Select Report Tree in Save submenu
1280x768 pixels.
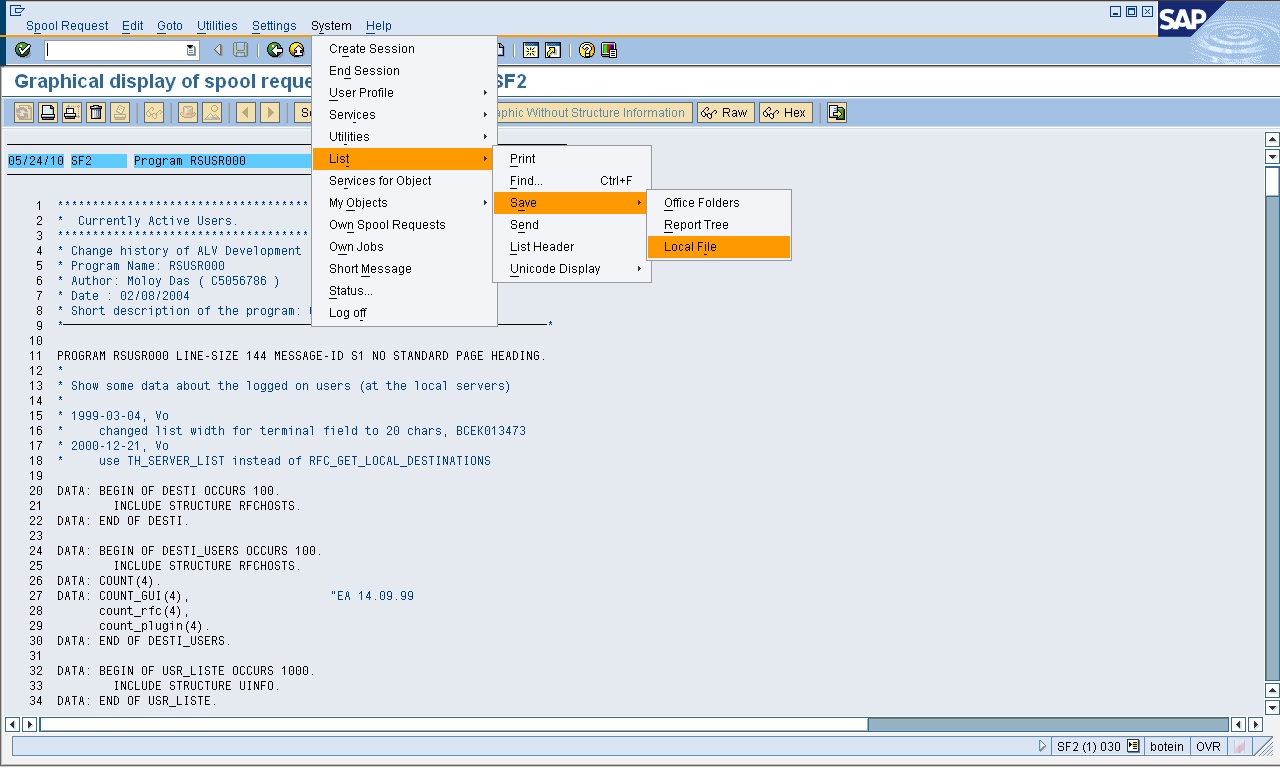(x=719, y=225)
